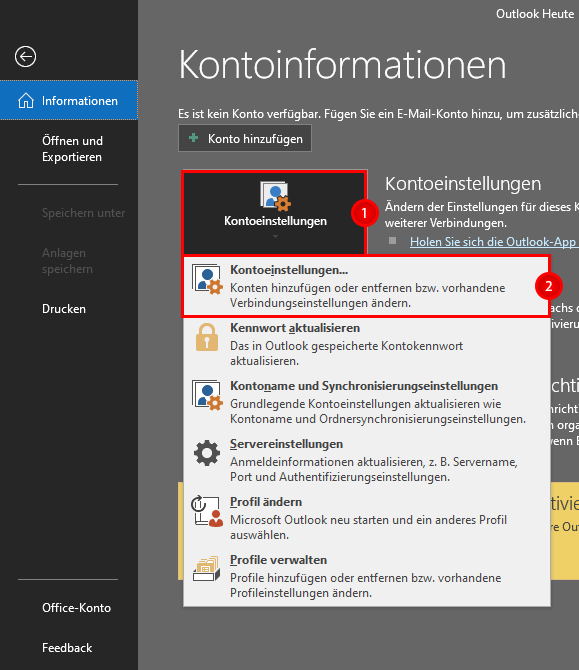Click the Profil ändern icon

tap(207, 511)
